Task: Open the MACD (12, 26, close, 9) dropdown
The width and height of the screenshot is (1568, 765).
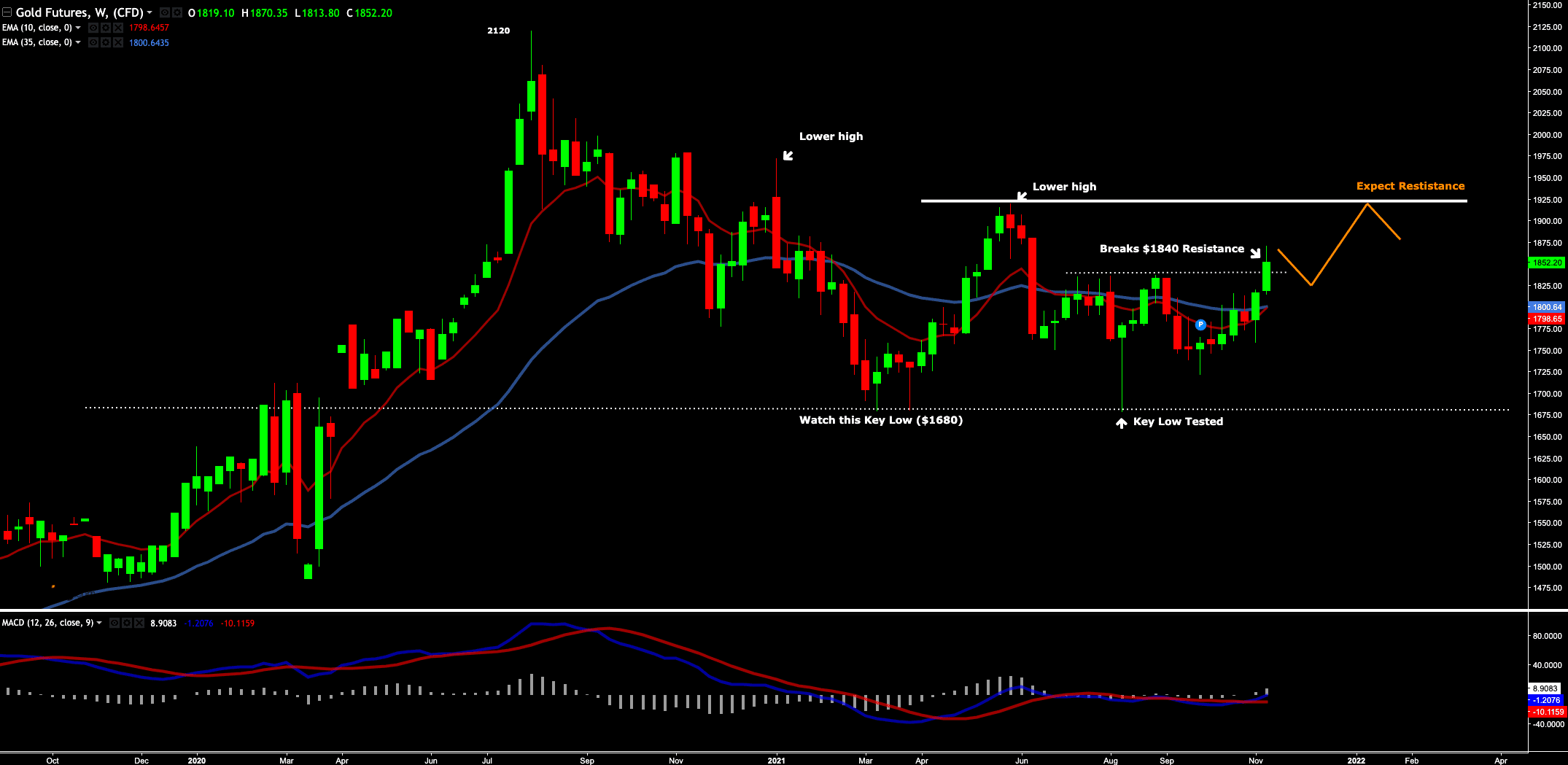Action: point(99,623)
